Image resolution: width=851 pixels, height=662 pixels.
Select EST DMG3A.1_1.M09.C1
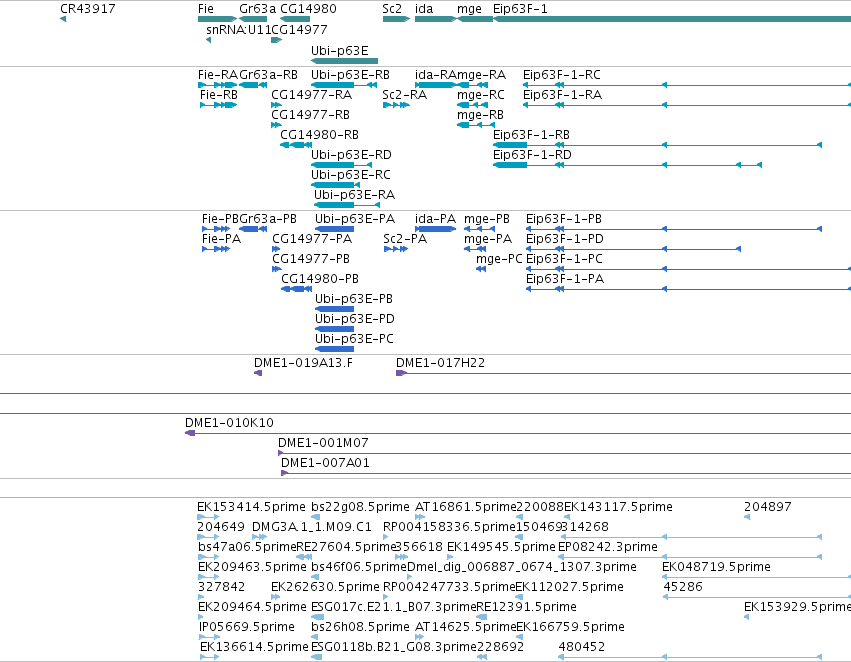click(312, 527)
